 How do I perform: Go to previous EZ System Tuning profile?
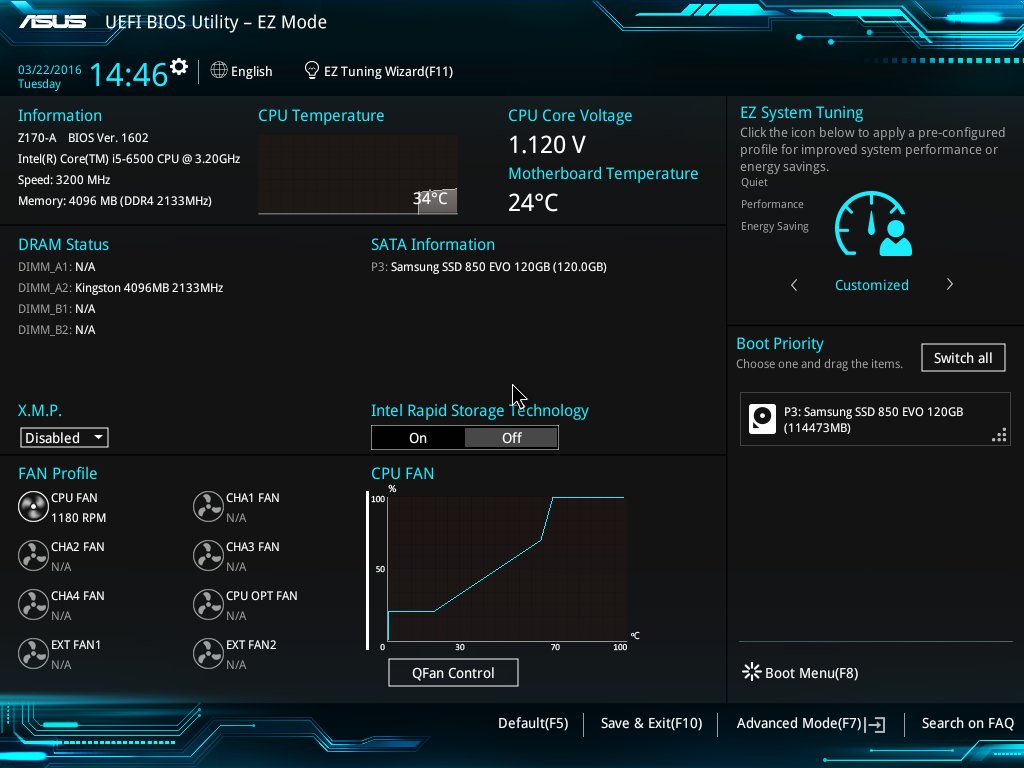tap(794, 285)
